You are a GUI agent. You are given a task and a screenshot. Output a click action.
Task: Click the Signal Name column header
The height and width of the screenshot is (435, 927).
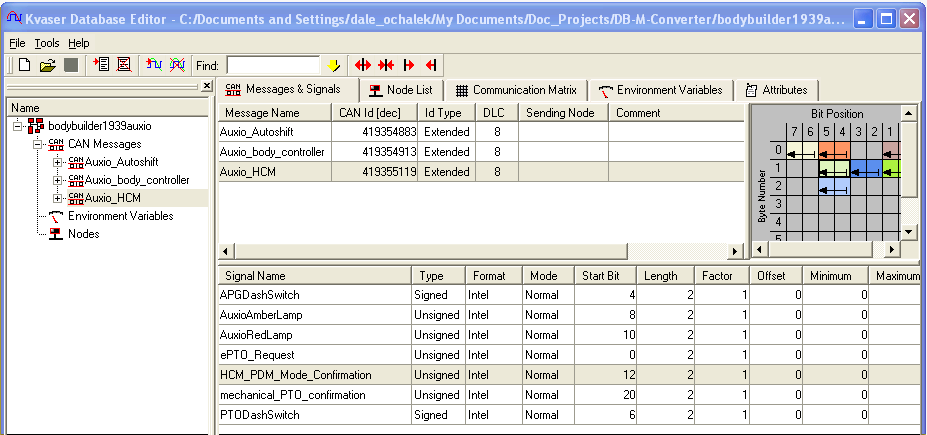[315, 276]
